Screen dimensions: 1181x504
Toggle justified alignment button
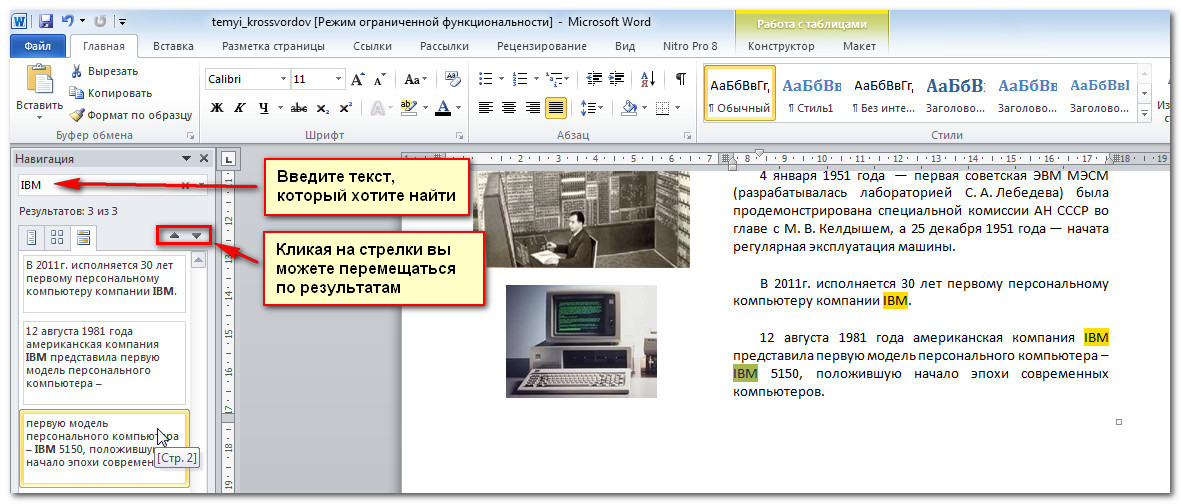tap(556, 108)
